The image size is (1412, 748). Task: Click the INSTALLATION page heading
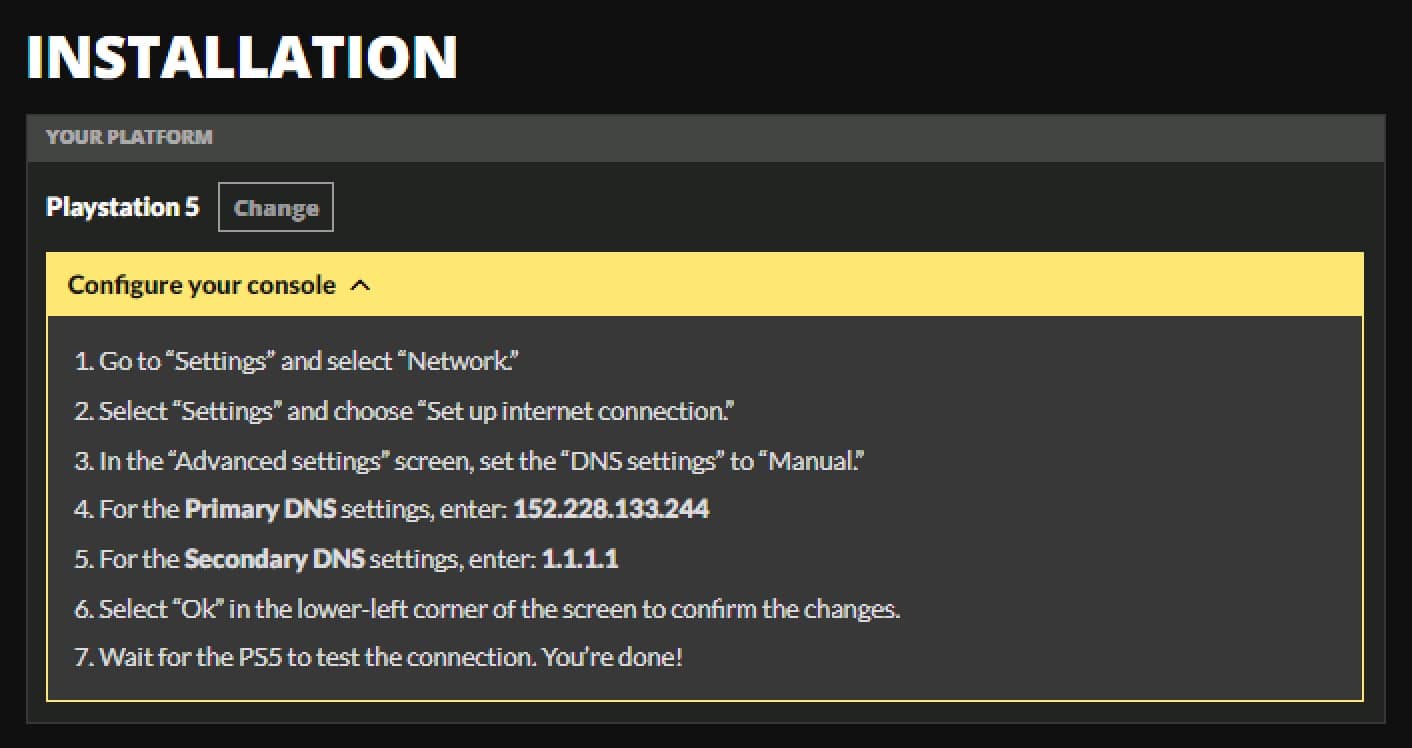coord(240,57)
